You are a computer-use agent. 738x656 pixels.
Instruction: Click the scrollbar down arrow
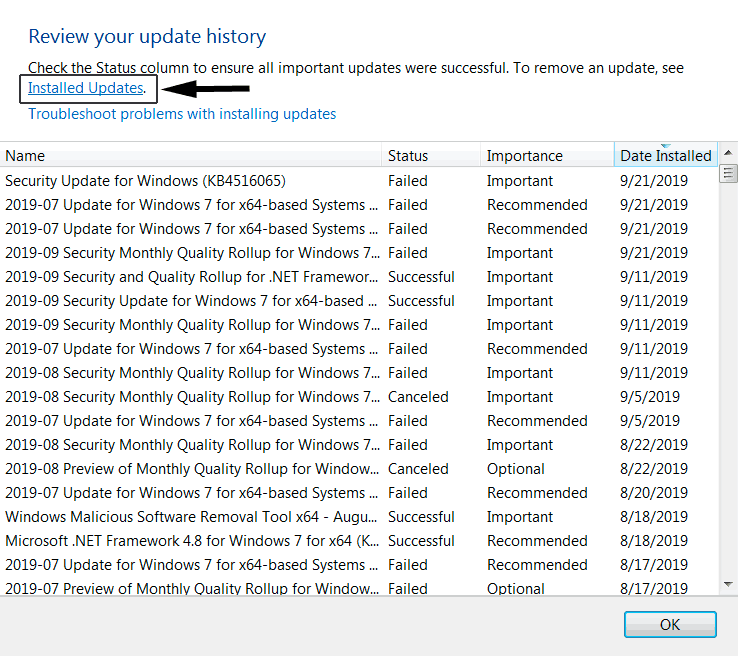728,584
